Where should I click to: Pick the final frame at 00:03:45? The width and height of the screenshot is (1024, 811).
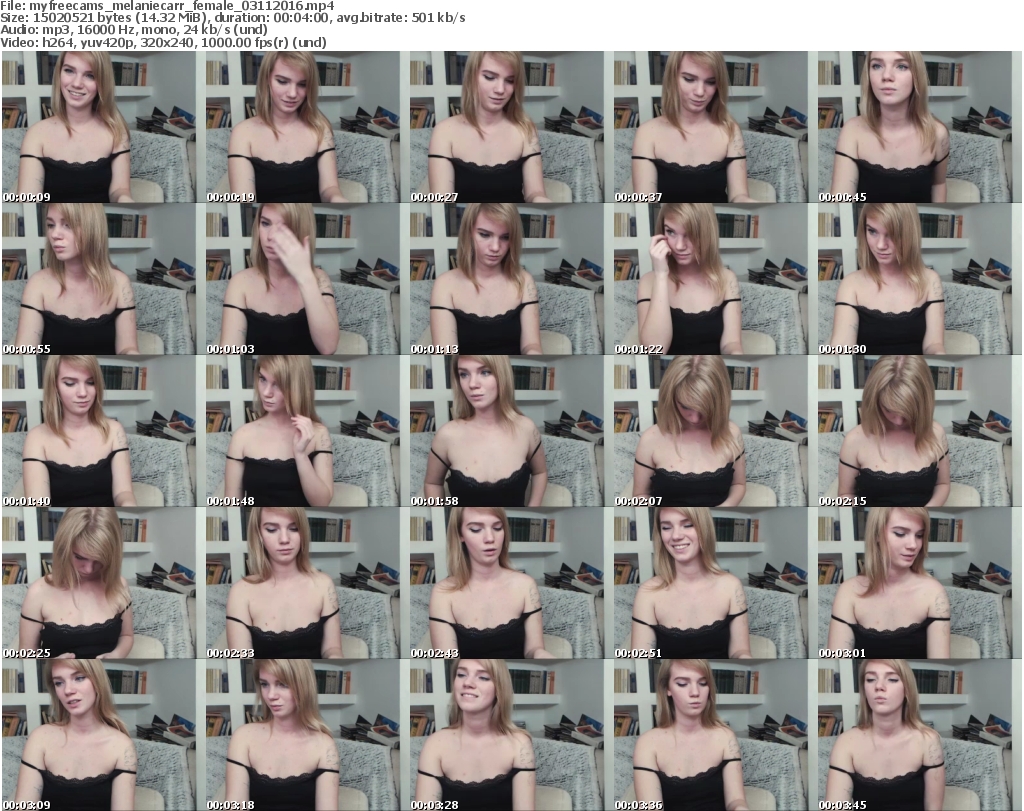click(x=915, y=735)
